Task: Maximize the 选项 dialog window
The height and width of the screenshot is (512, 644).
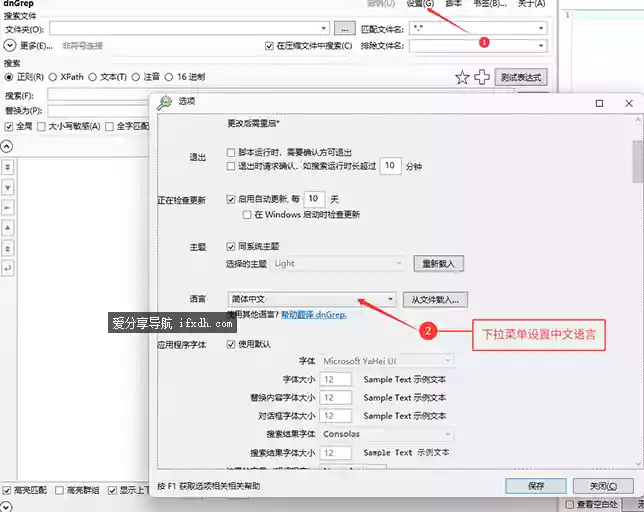Action: [599, 103]
